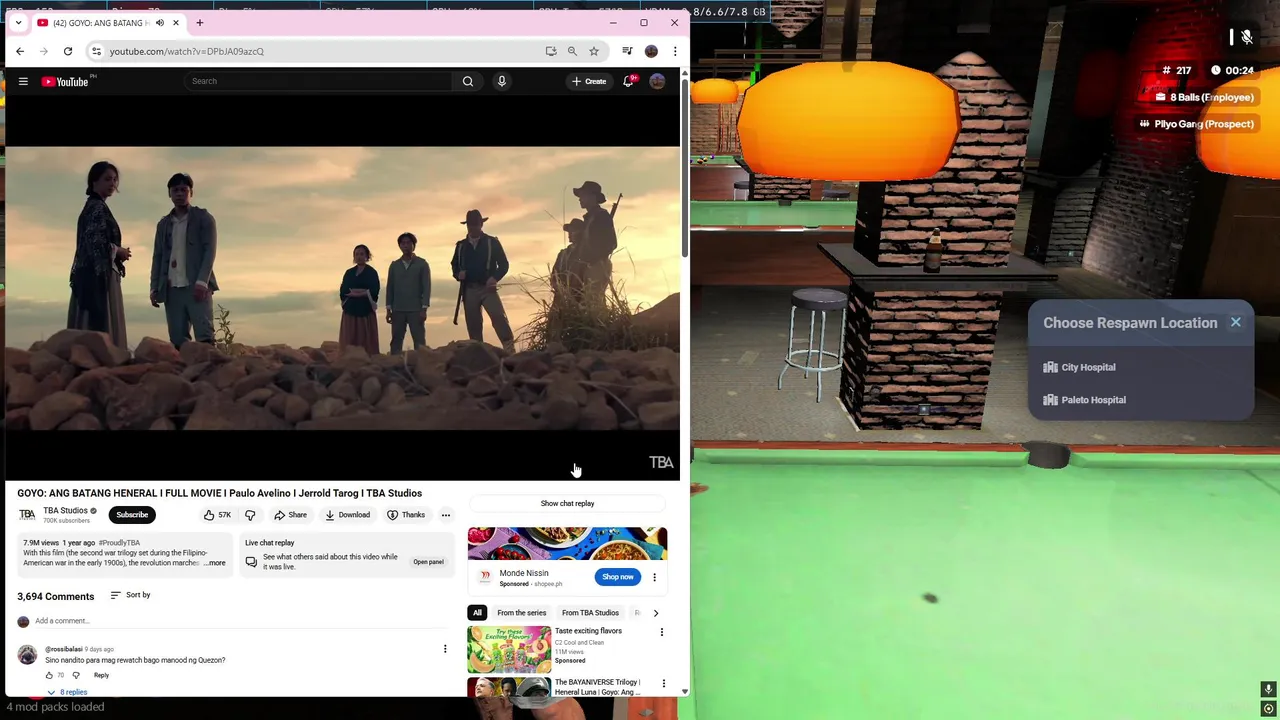The image size is (1280, 720).
Task: Open the Chrome three-dot menu
Action: tap(675, 51)
